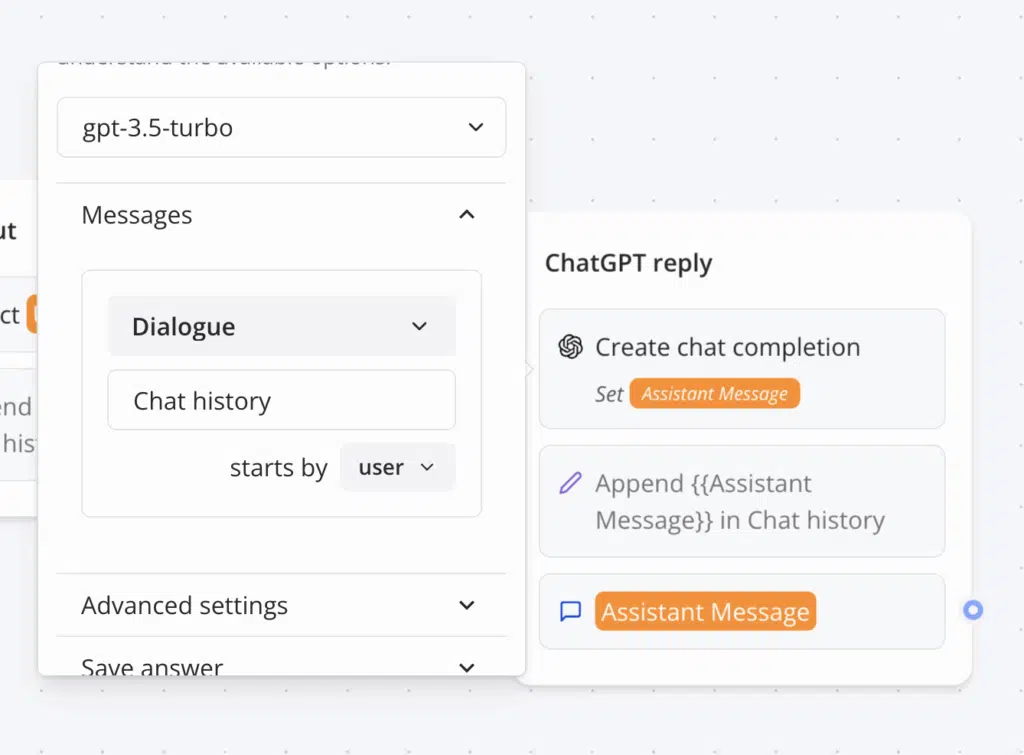The width and height of the screenshot is (1024, 755).
Task: Select the Append Assistant Message block
Action: click(742, 502)
